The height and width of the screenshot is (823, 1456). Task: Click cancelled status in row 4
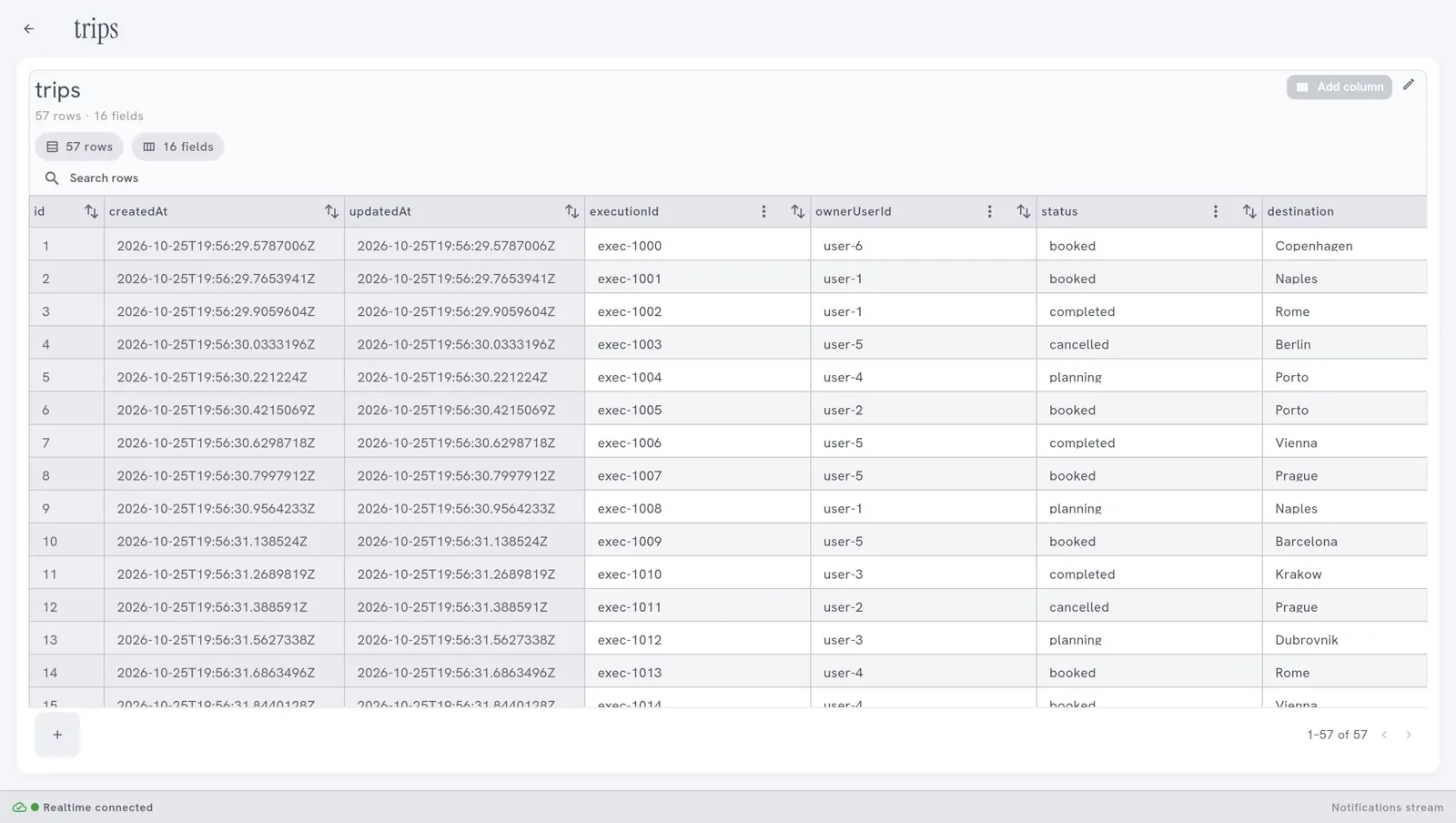pyautogui.click(x=1148, y=344)
